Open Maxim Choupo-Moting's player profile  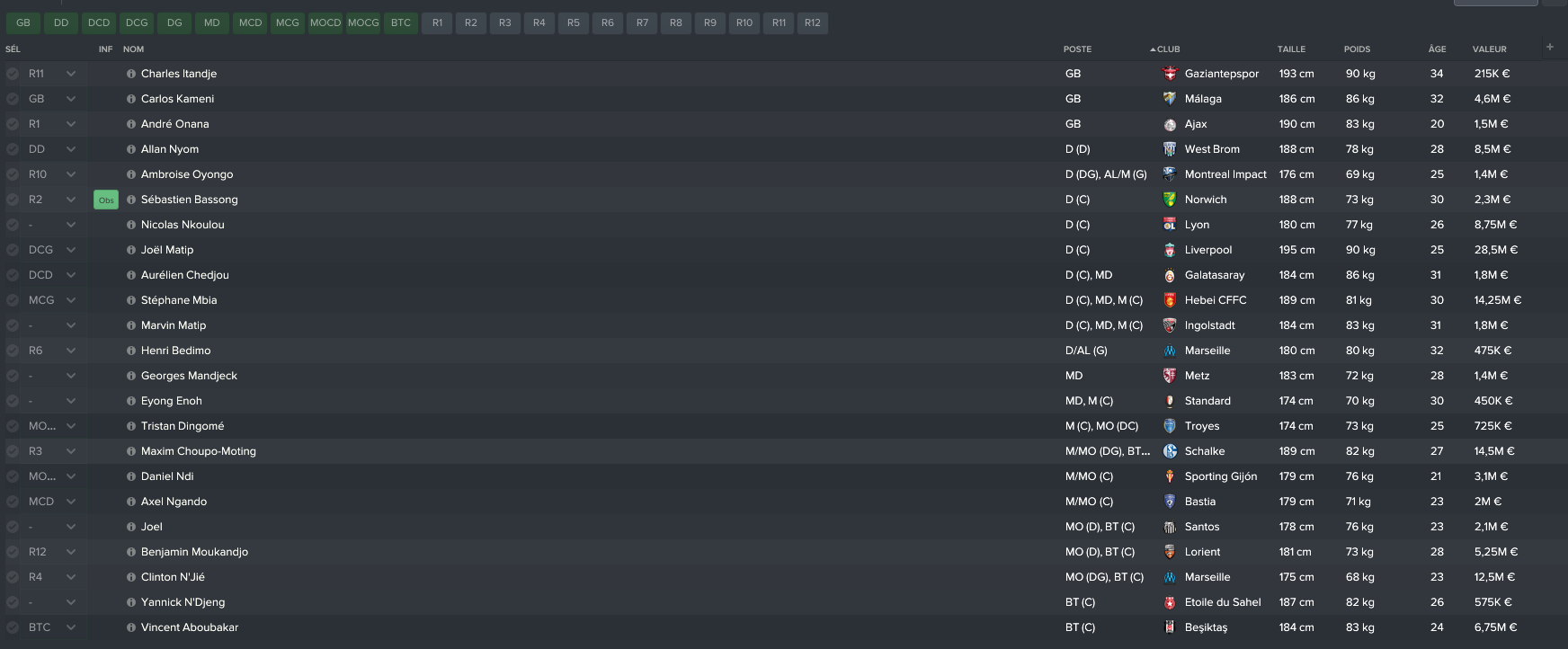pos(199,451)
